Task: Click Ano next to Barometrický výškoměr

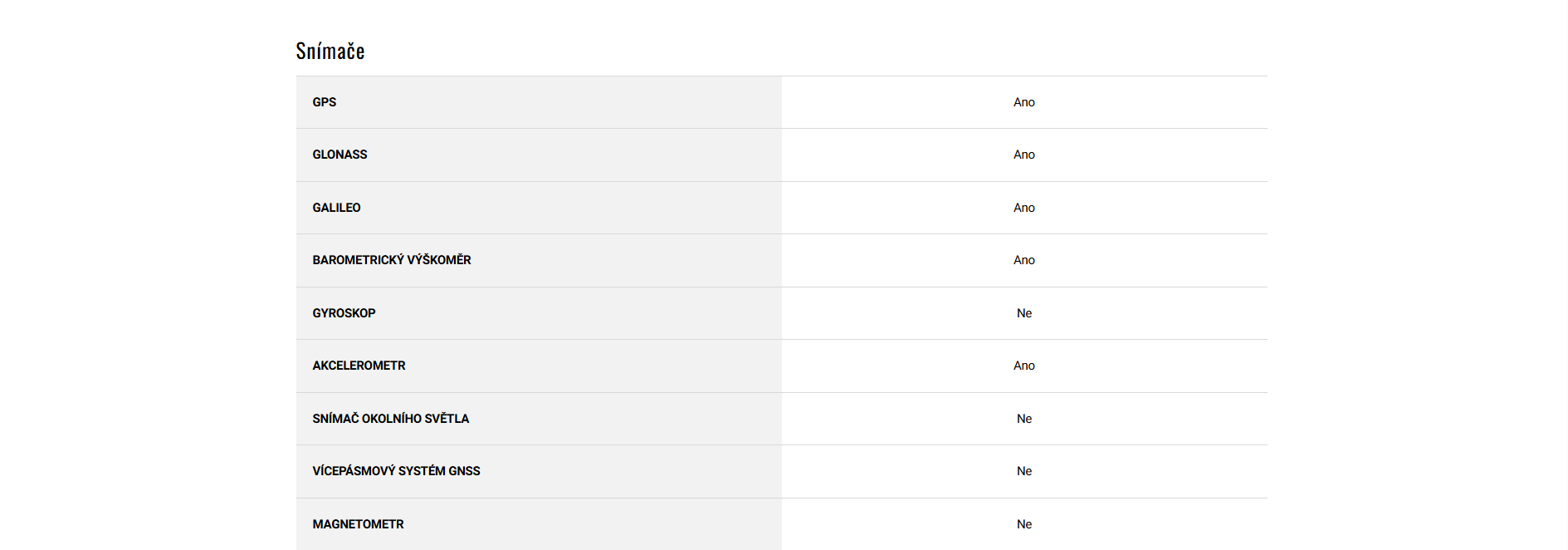Action: point(1024,260)
